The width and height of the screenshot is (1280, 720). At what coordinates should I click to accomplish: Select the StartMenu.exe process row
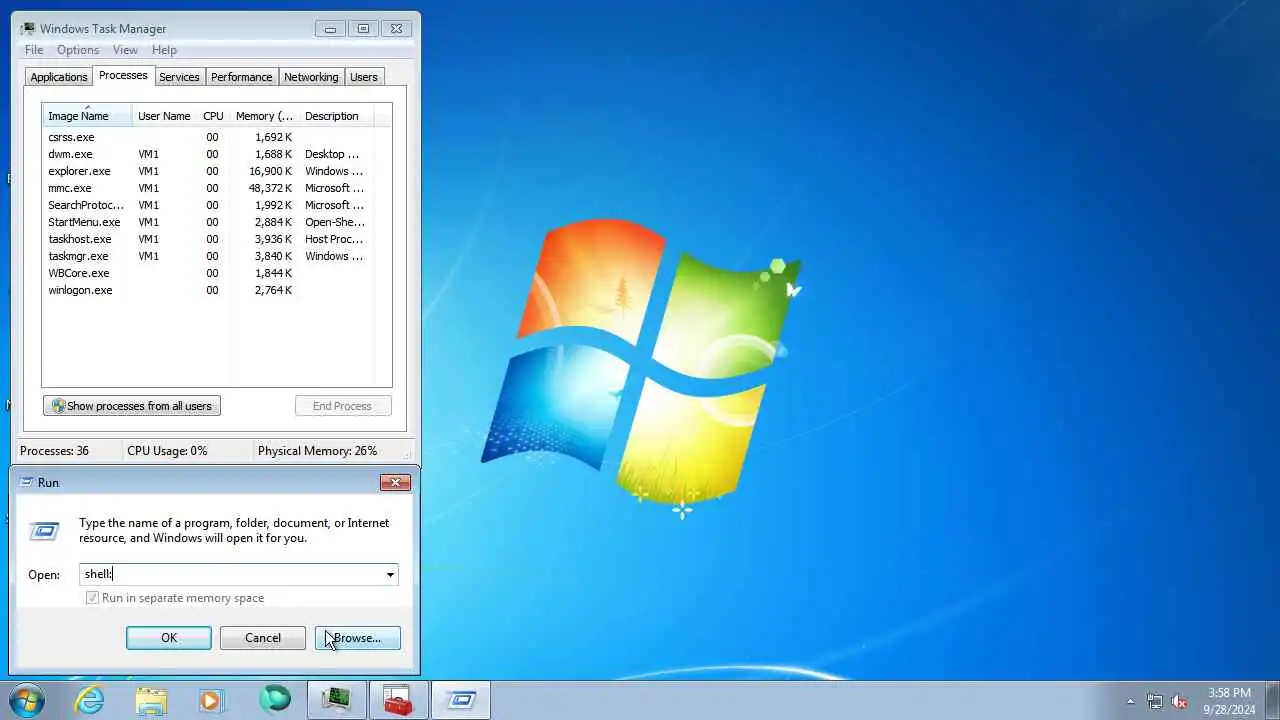(216, 222)
